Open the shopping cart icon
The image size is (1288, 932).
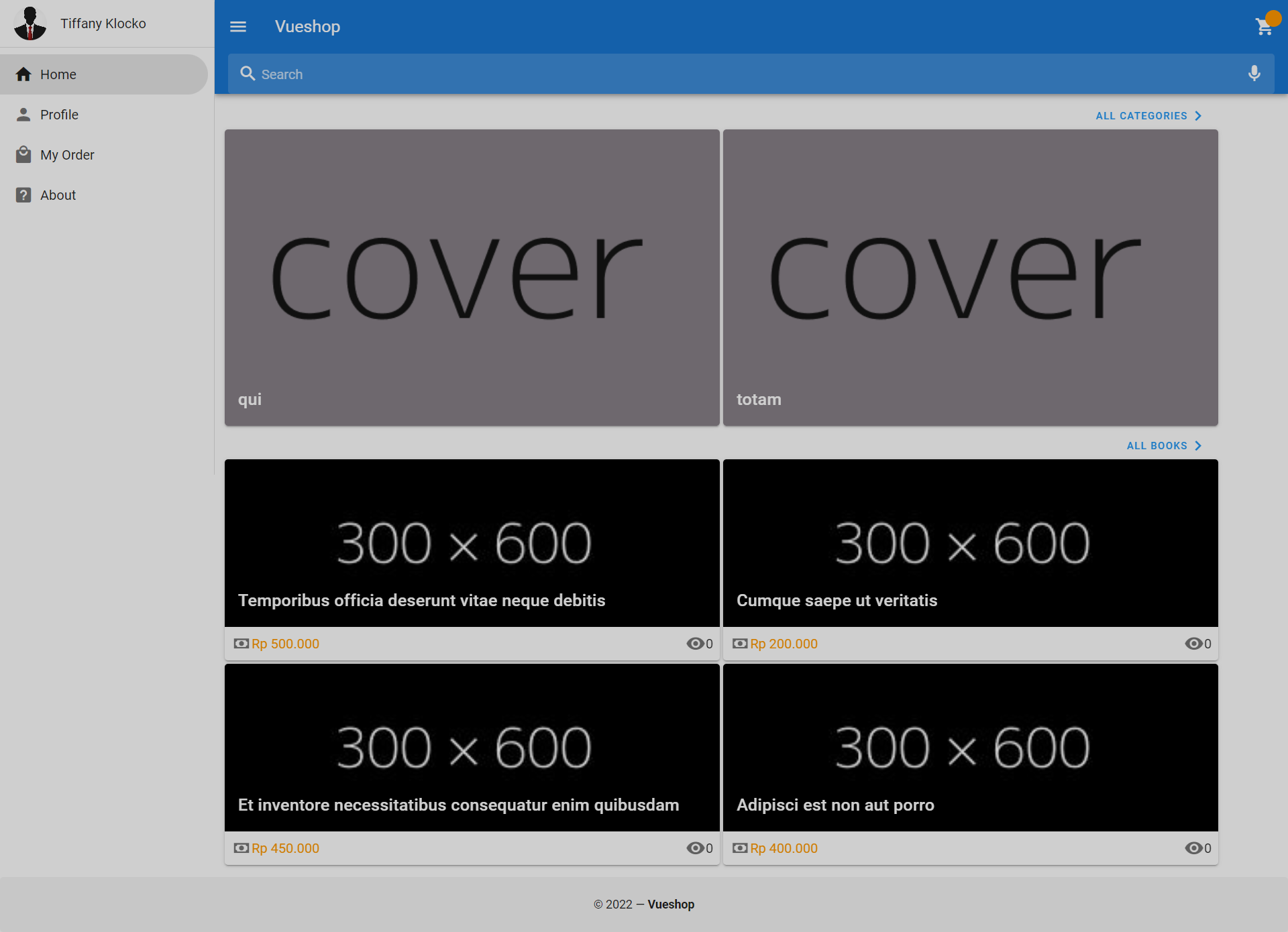click(1264, 27)
